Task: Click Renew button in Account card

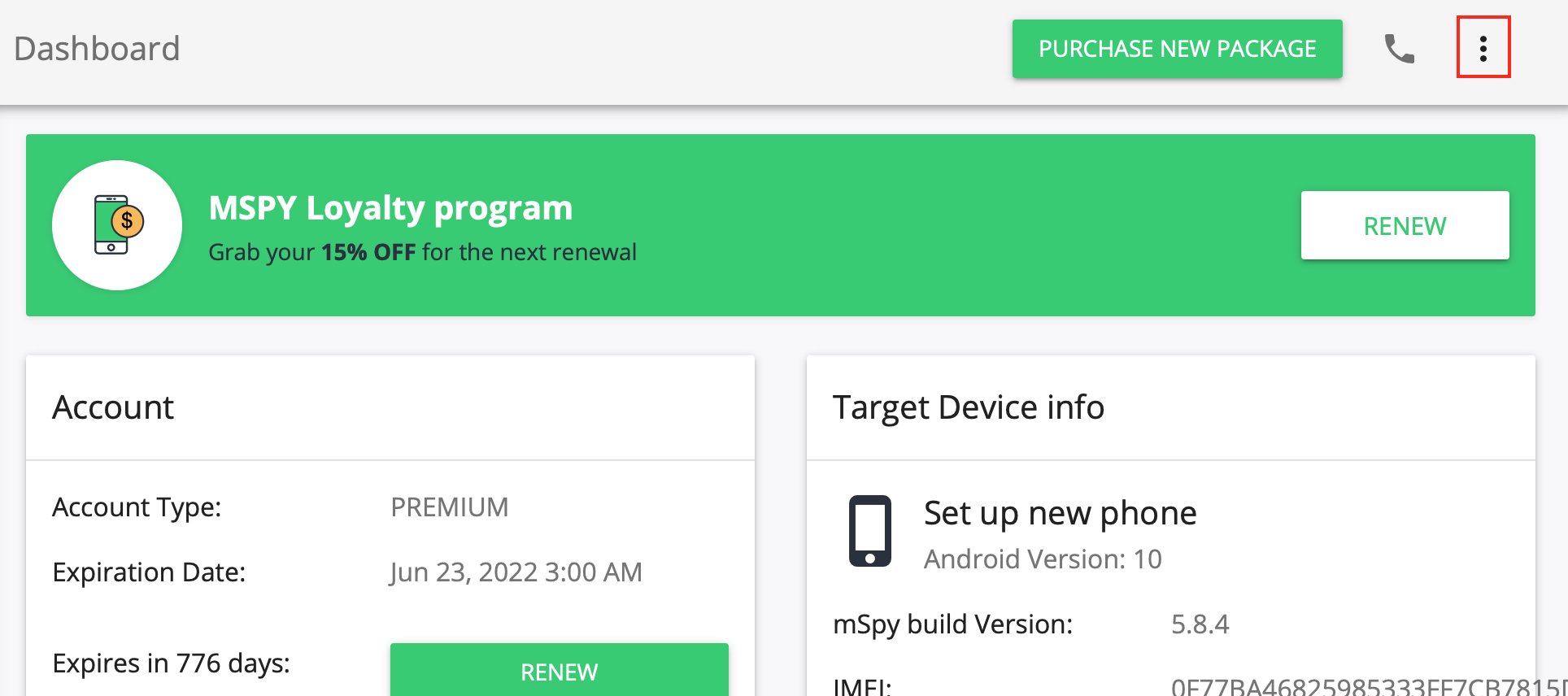Action: (x=560, y=670)
